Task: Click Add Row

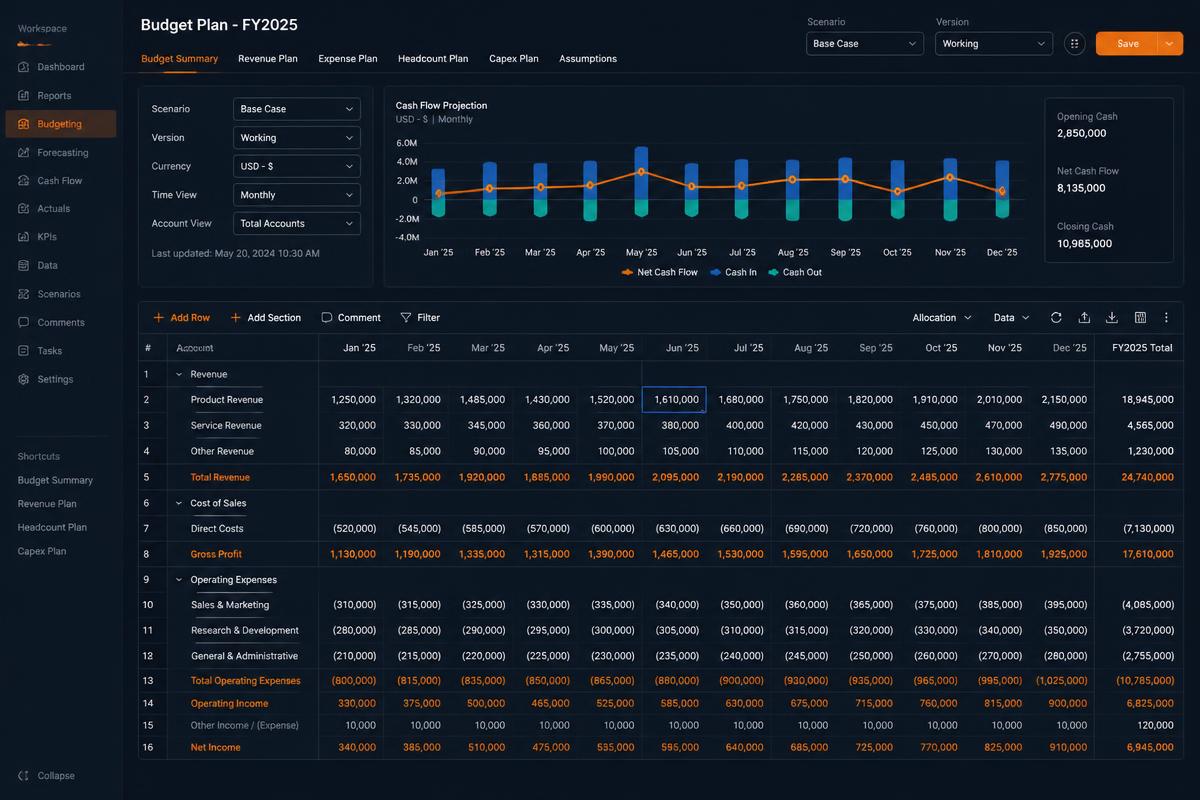Action: 181,318
